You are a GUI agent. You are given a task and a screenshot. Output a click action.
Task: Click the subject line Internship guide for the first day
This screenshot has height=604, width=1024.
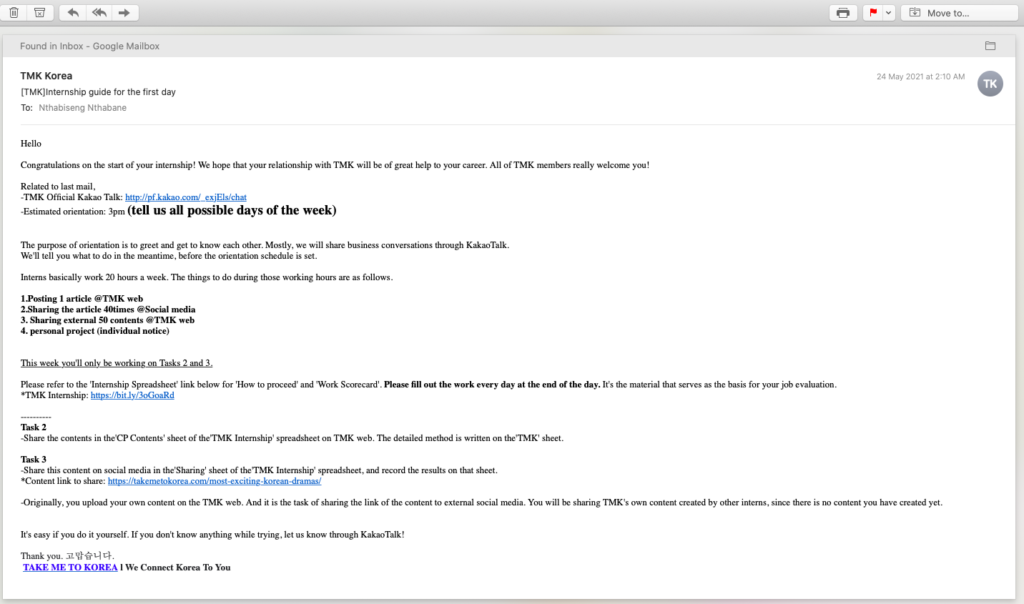click(x=98, y=92)
